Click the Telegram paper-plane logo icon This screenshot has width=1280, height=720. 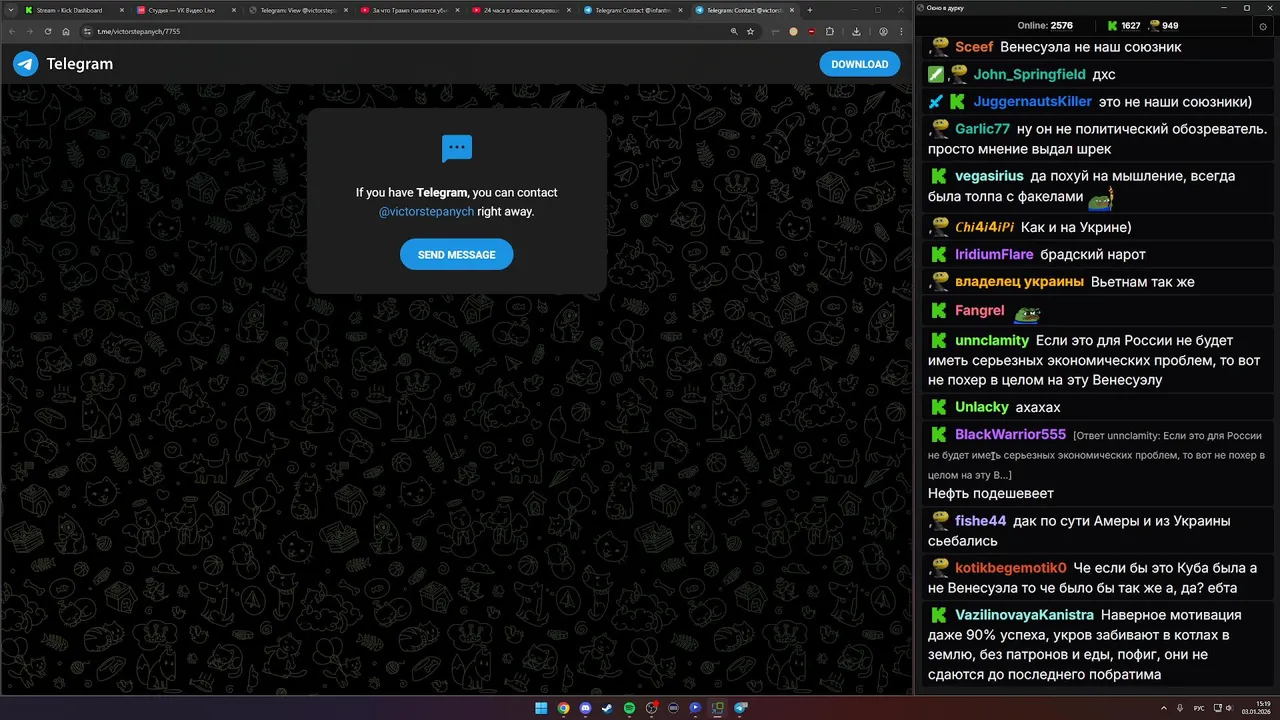pyautogui.click(x=25, y=64)
